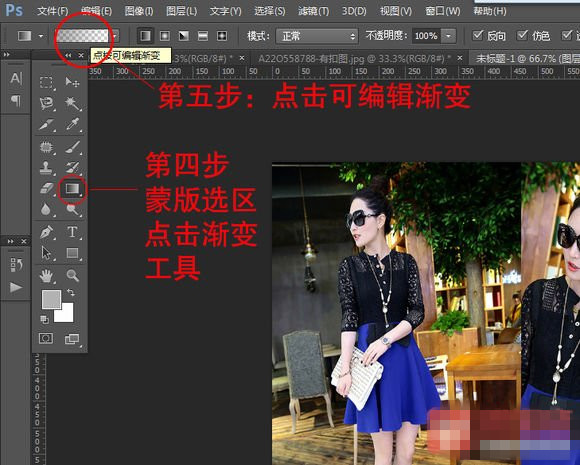
Task: Open the 不透明度 opacity slider arrow
Action: 448,36
